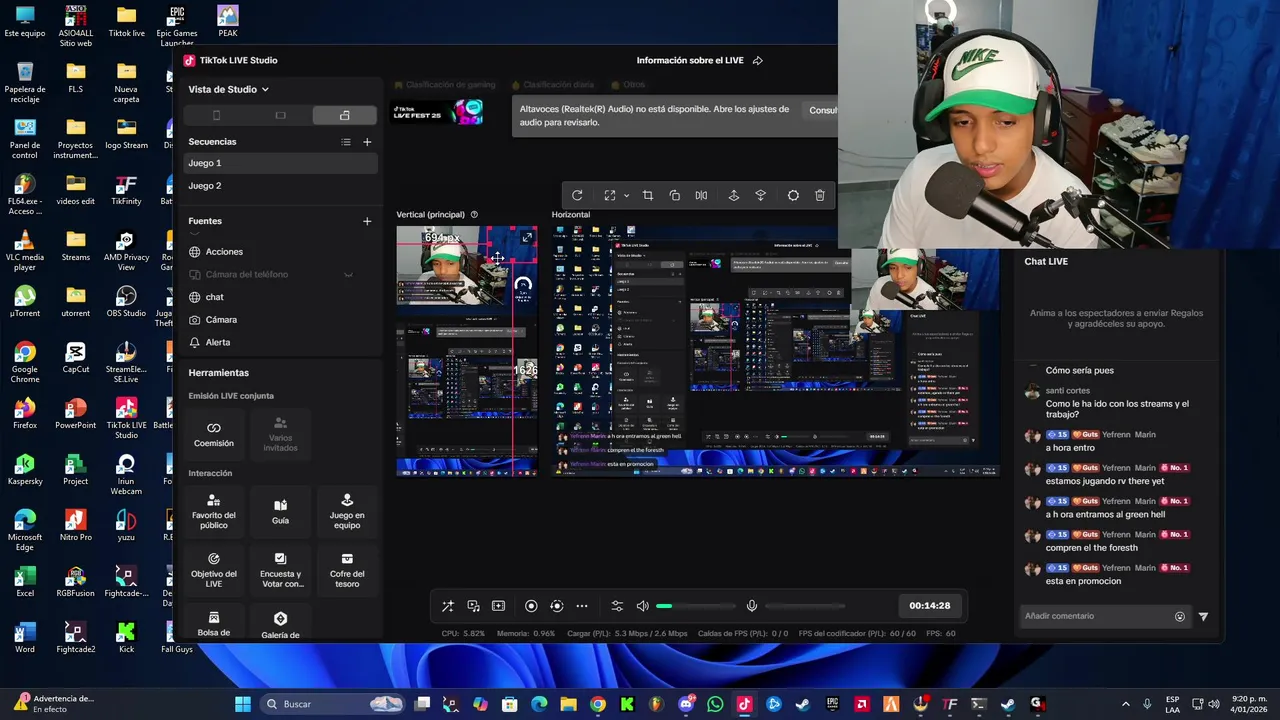
Task: Move source layer up in toolbar
Action: click(733, 196)
